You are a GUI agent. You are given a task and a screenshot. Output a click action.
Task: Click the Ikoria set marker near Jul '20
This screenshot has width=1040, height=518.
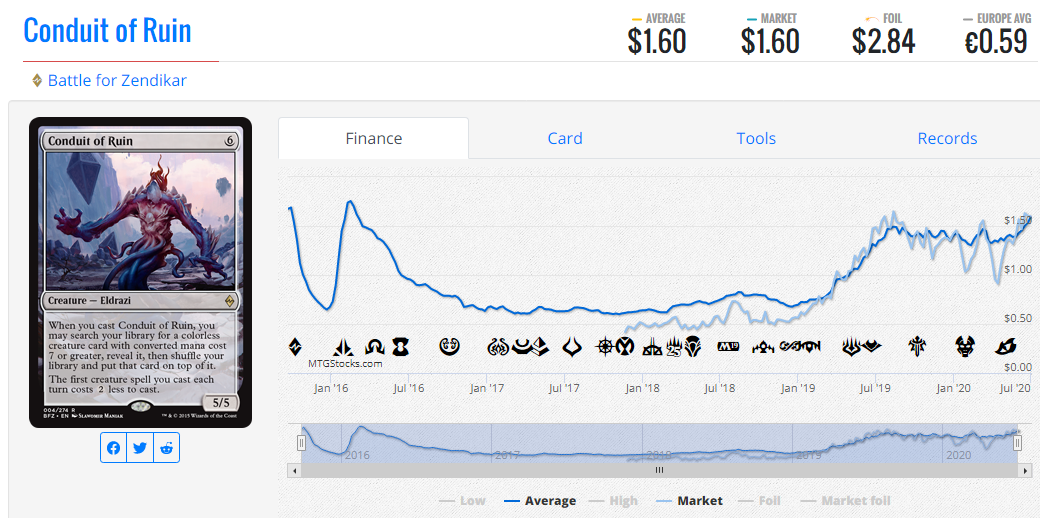pyautogui.click(x=1007, y=346)
